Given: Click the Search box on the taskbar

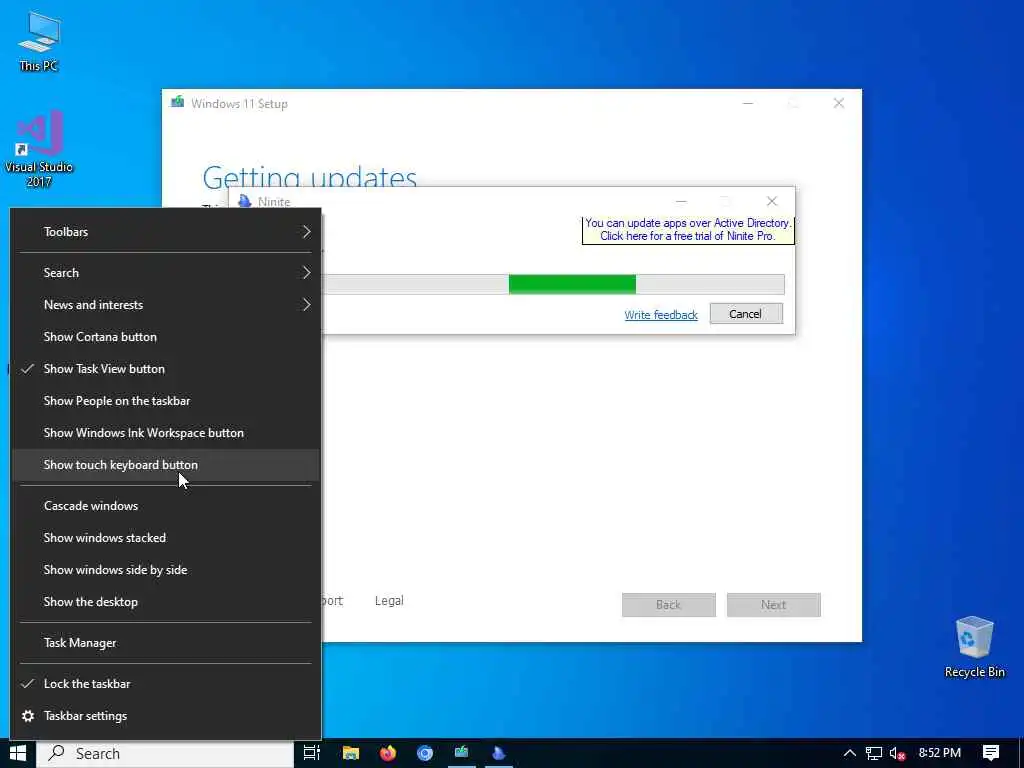Looking at the screenshot, I should [x=165, y=754].
